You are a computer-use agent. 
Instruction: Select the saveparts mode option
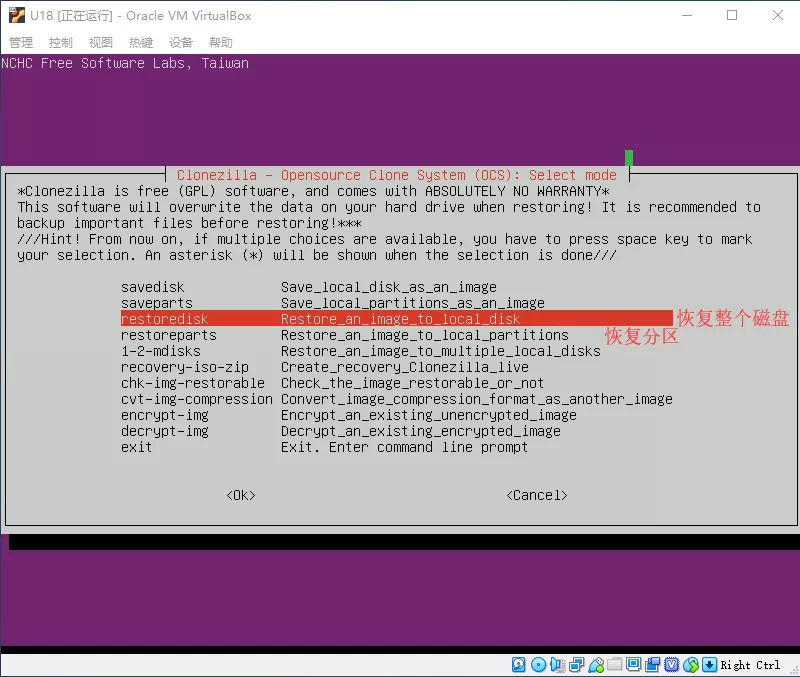click(x=396, y=303)
